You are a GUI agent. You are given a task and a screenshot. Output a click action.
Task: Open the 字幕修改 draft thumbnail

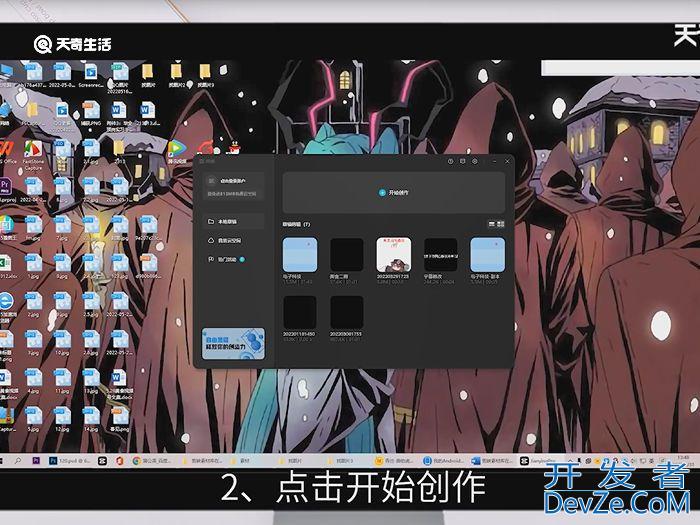pyautogui.click(x=441, y=254)
